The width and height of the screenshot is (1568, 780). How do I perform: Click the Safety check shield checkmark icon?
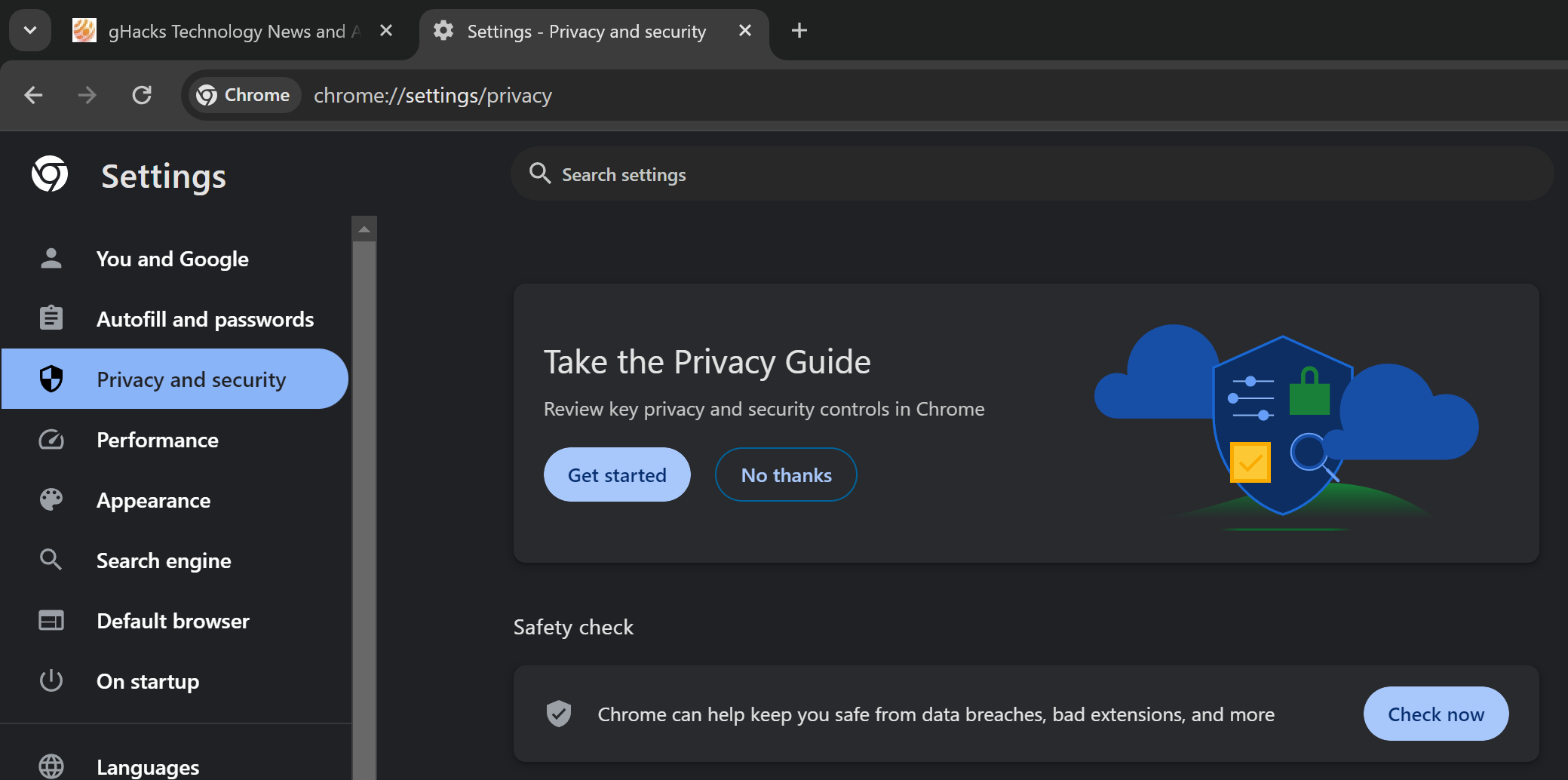[559, 713]
